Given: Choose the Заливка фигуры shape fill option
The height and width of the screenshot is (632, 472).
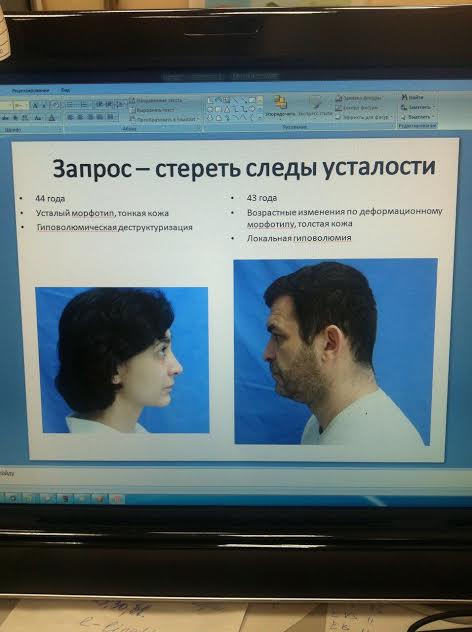Looking at the screenshot, I should pyautogui.click(x=359, y=98).
